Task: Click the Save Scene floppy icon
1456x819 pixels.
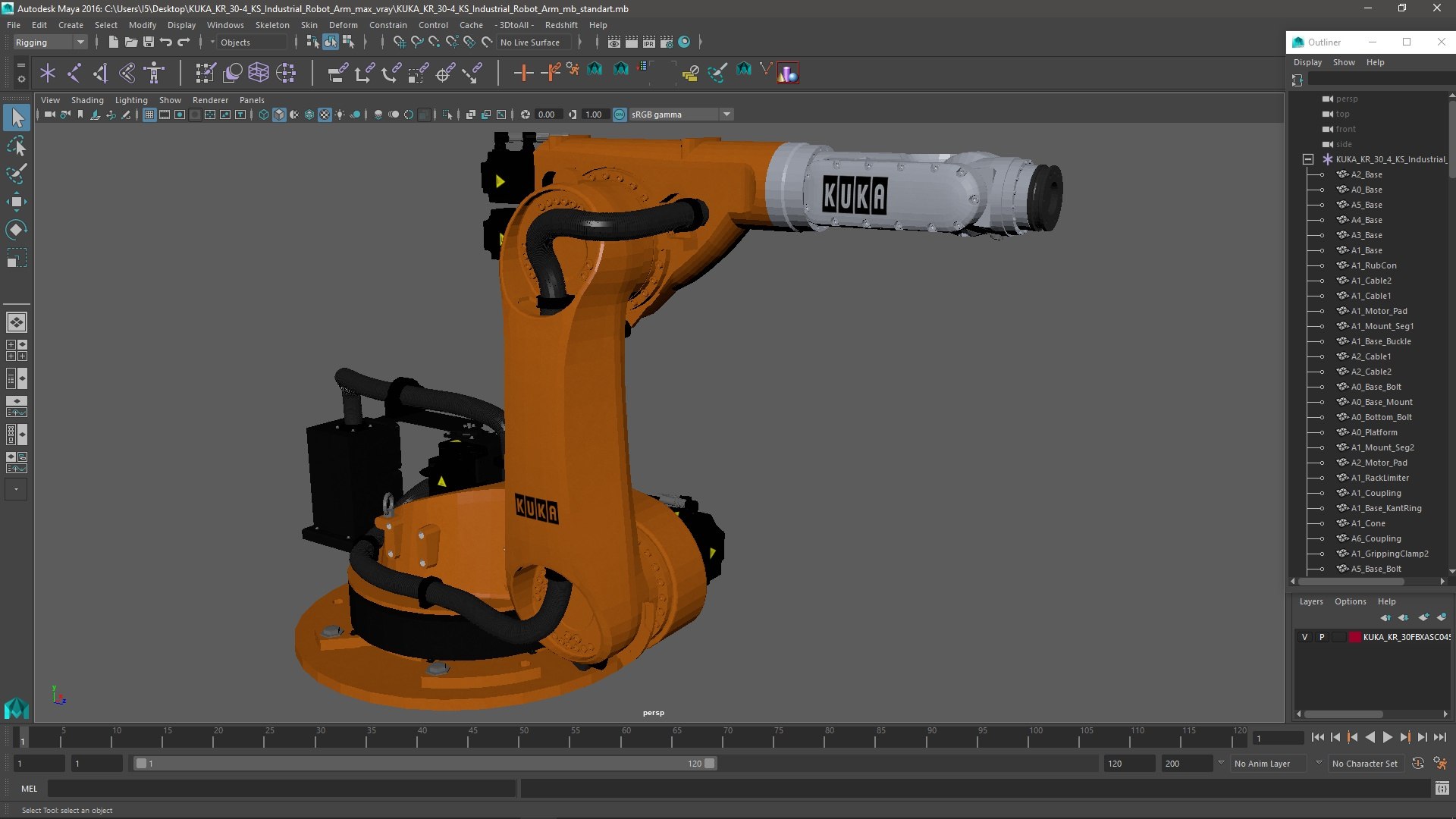Action: tap(149, 42)
